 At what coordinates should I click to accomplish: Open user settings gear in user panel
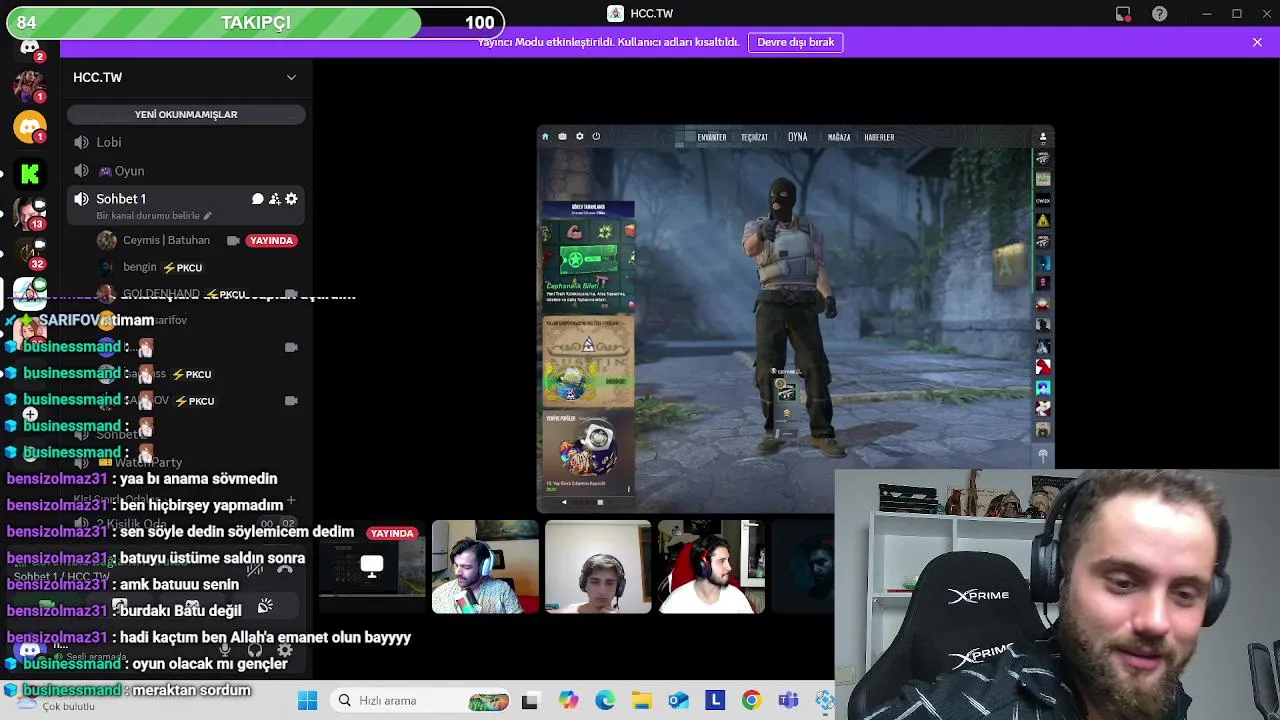pyautogui.click(x=285, y=650)
